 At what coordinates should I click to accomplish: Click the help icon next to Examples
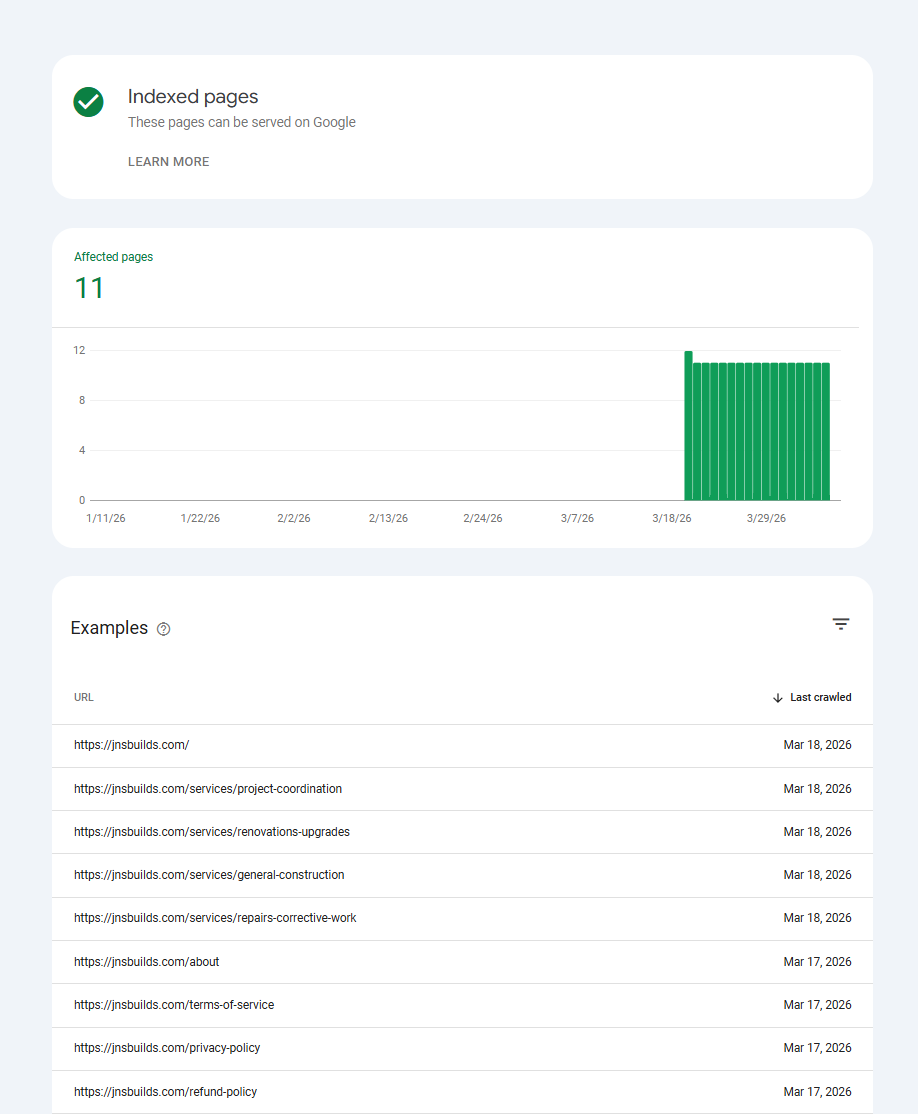[x=163, y=628]
